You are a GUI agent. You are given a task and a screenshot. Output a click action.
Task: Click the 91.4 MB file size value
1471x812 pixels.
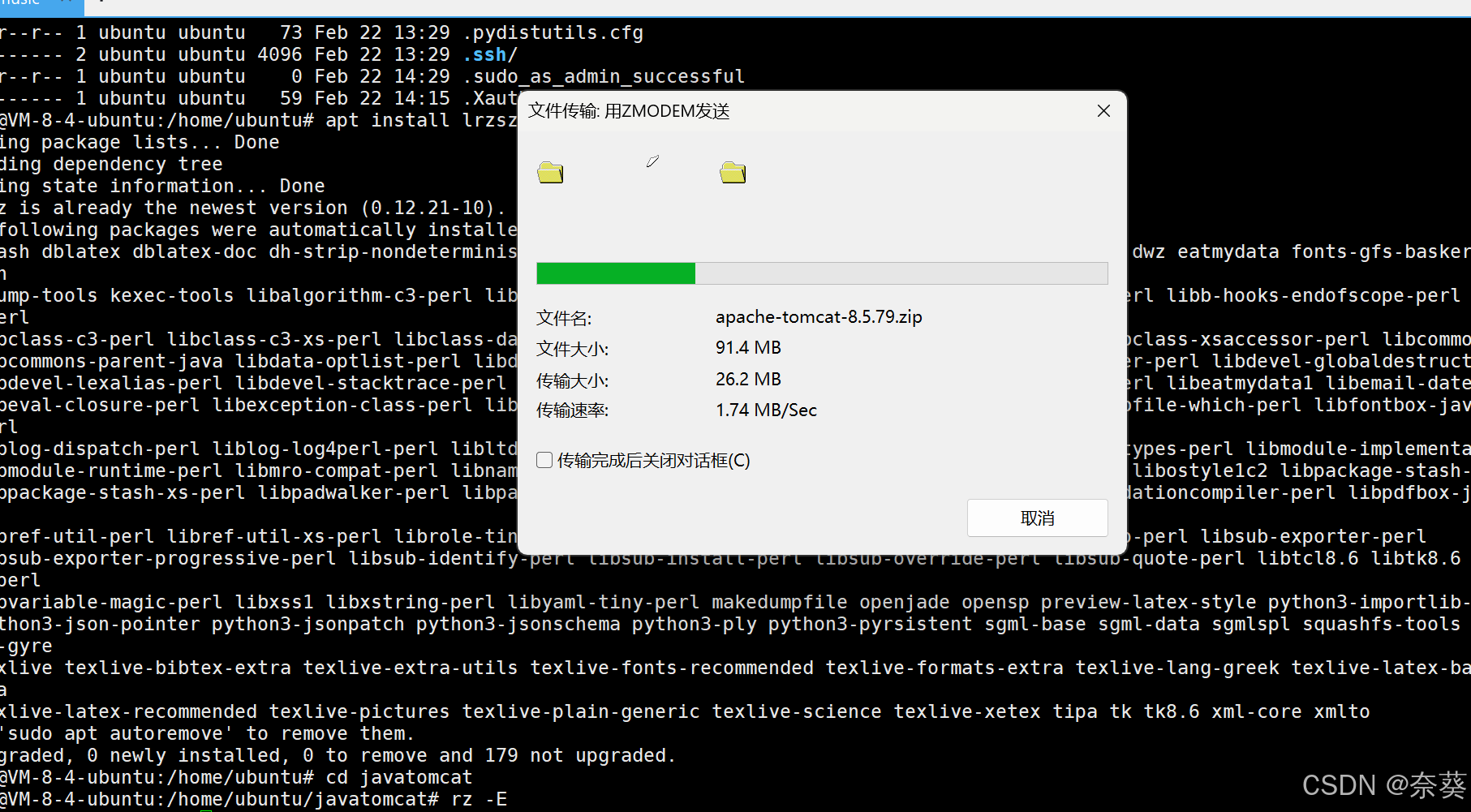coord(748,347)
